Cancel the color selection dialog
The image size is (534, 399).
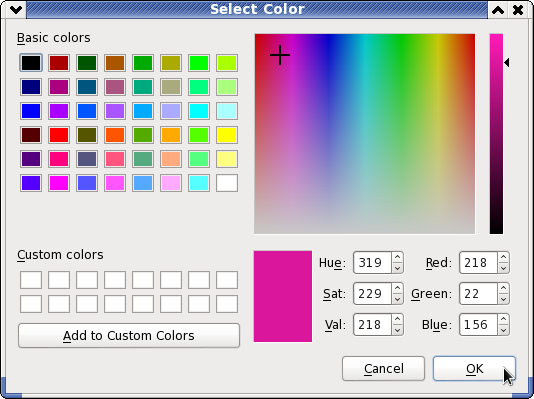click(x=383, y=368)
